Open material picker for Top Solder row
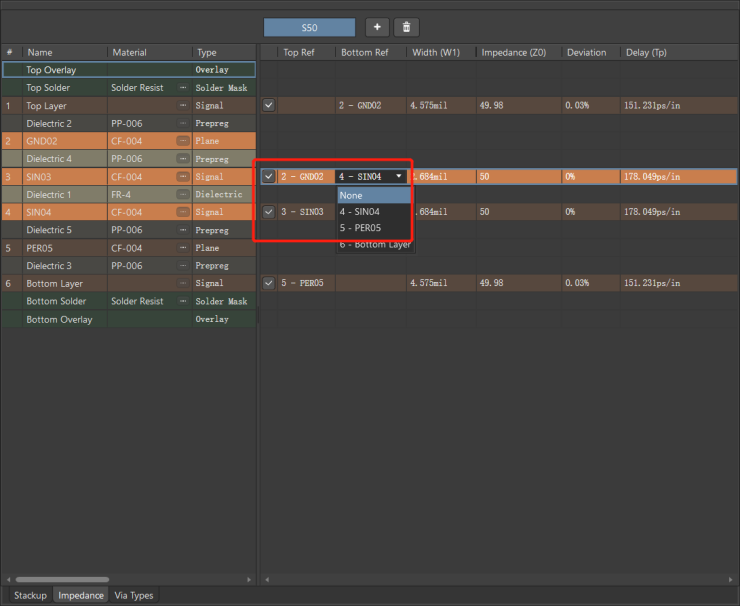740x607 pixels. pyautogui.click(x=182, y=88)
